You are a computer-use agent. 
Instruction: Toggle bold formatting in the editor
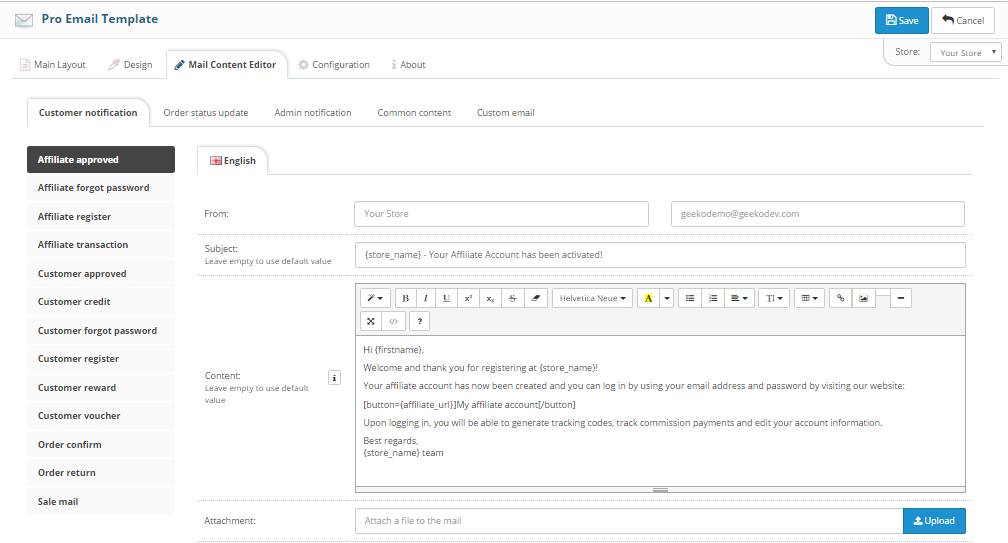405,298
